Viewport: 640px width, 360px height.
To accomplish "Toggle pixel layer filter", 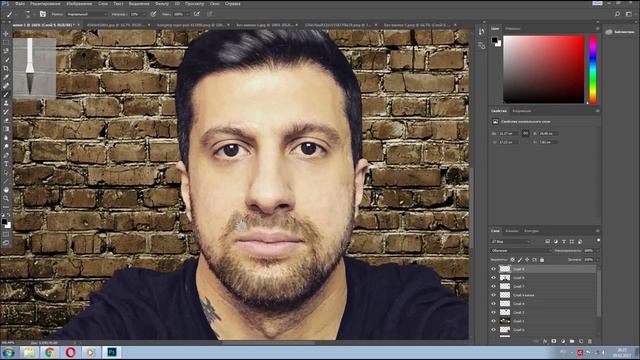I will tap(548, 242).
